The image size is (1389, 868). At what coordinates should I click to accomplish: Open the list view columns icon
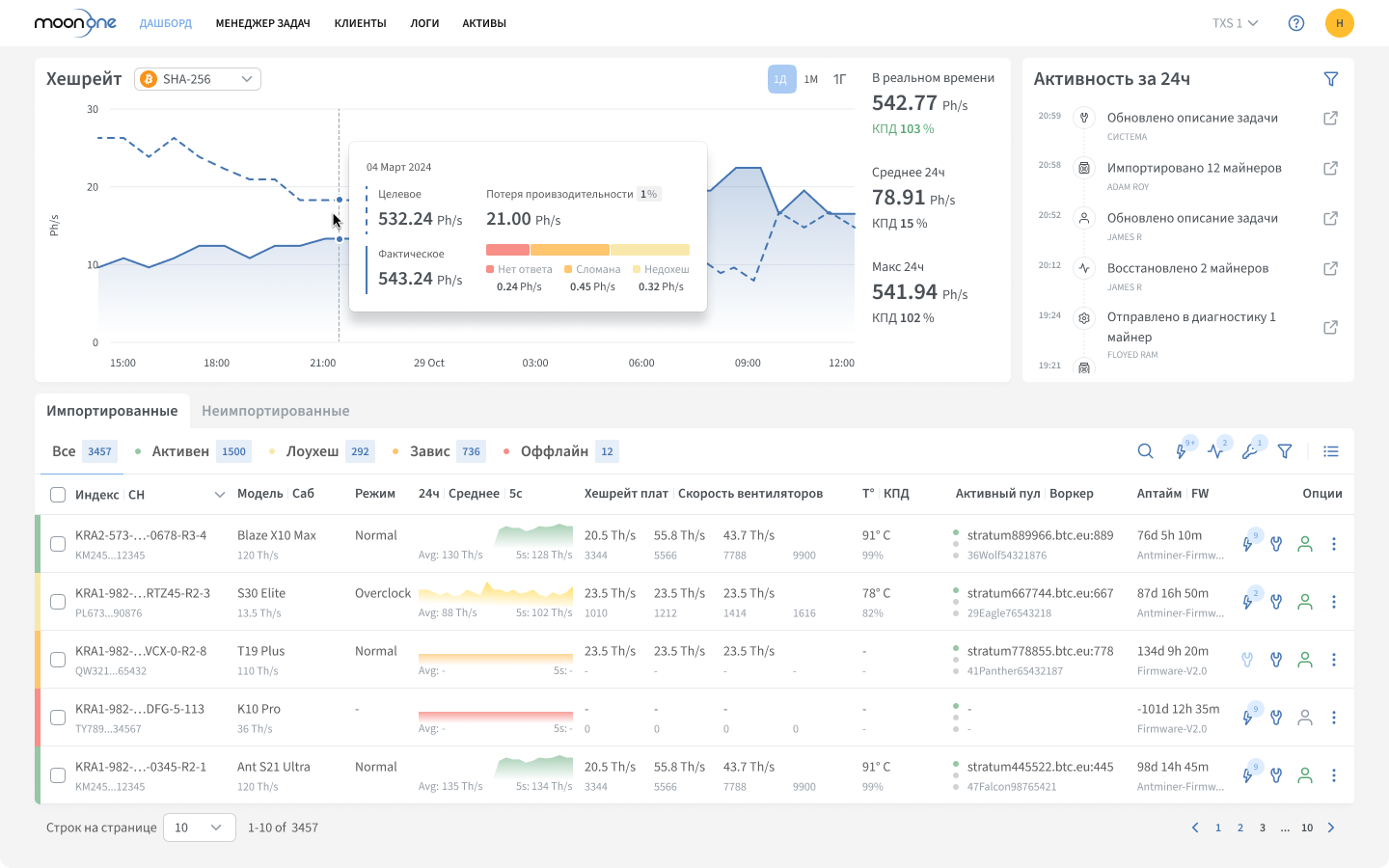[1331, 451]
